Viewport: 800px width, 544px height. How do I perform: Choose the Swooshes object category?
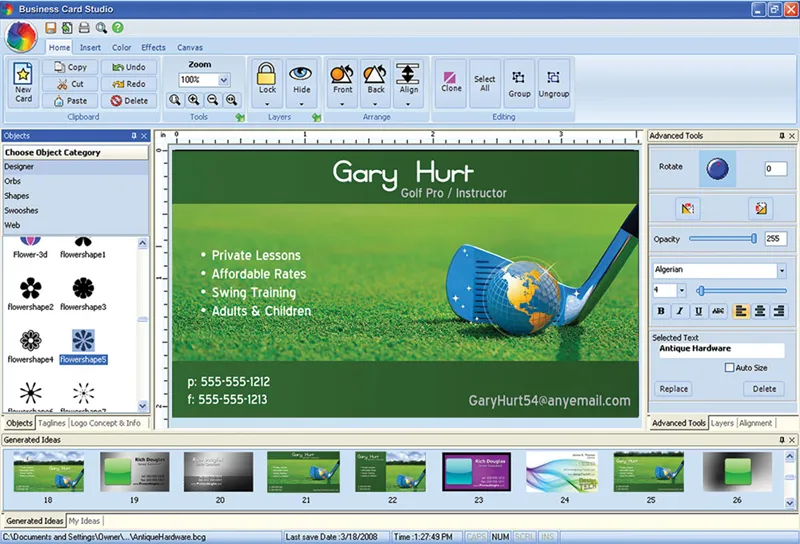[76, 210]
